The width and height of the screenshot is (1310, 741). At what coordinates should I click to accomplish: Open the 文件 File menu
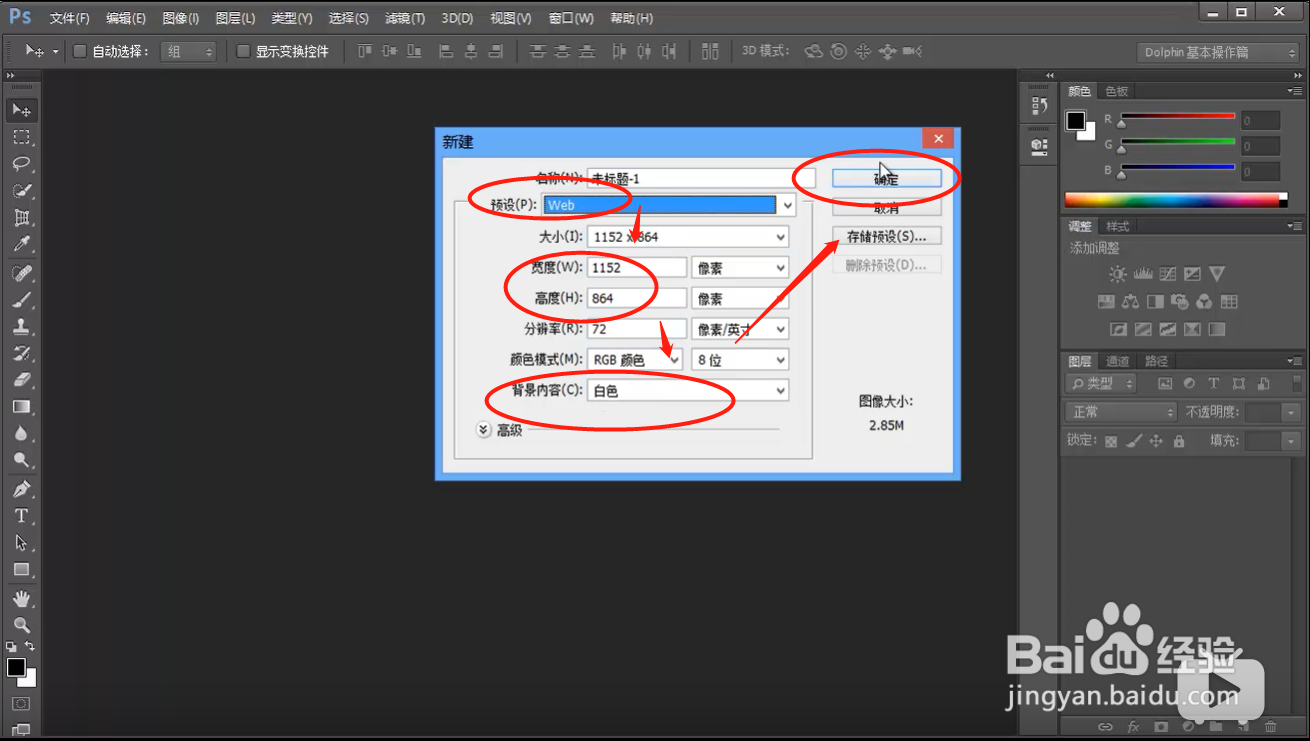coord(69,17)
